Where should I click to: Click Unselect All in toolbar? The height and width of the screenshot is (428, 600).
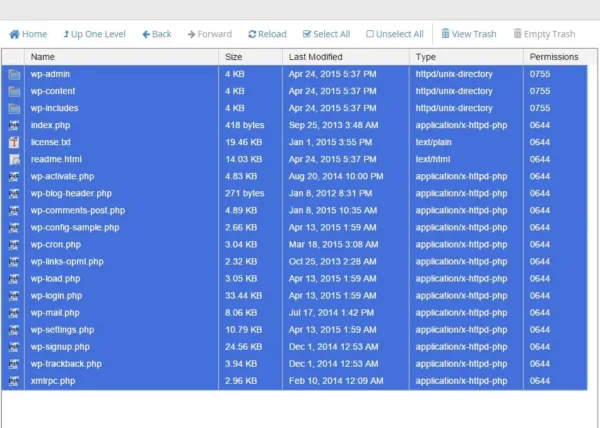pos(395,34)
